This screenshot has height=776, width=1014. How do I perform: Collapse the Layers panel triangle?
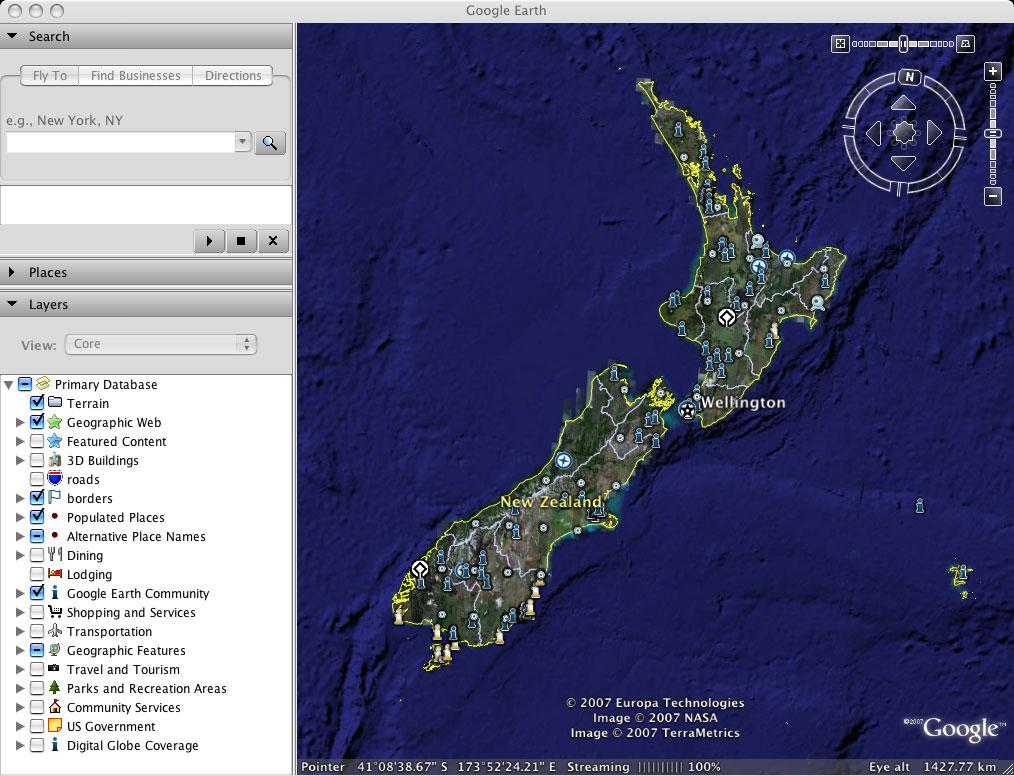click(12, 304)
